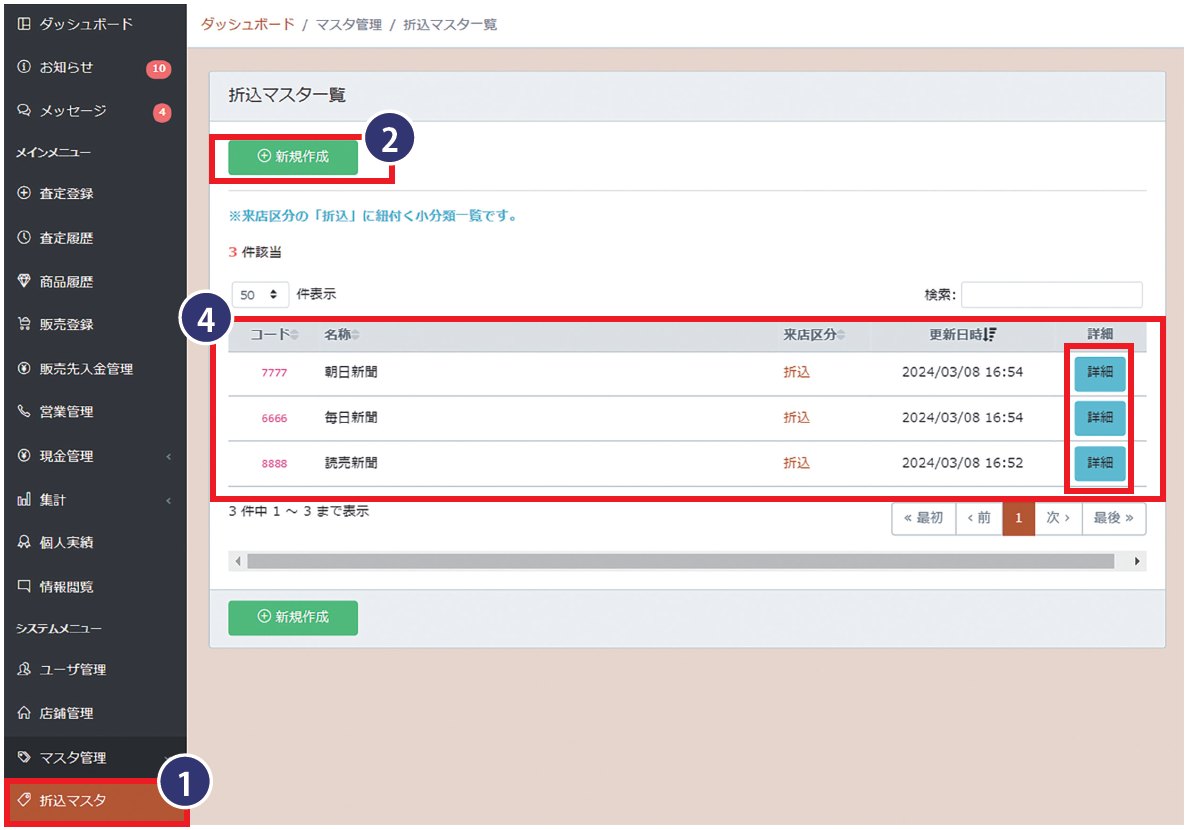The width and height of the screenshot is (1189, 830).
Task: Sort table by 更新日時 column
Action: 948,335
